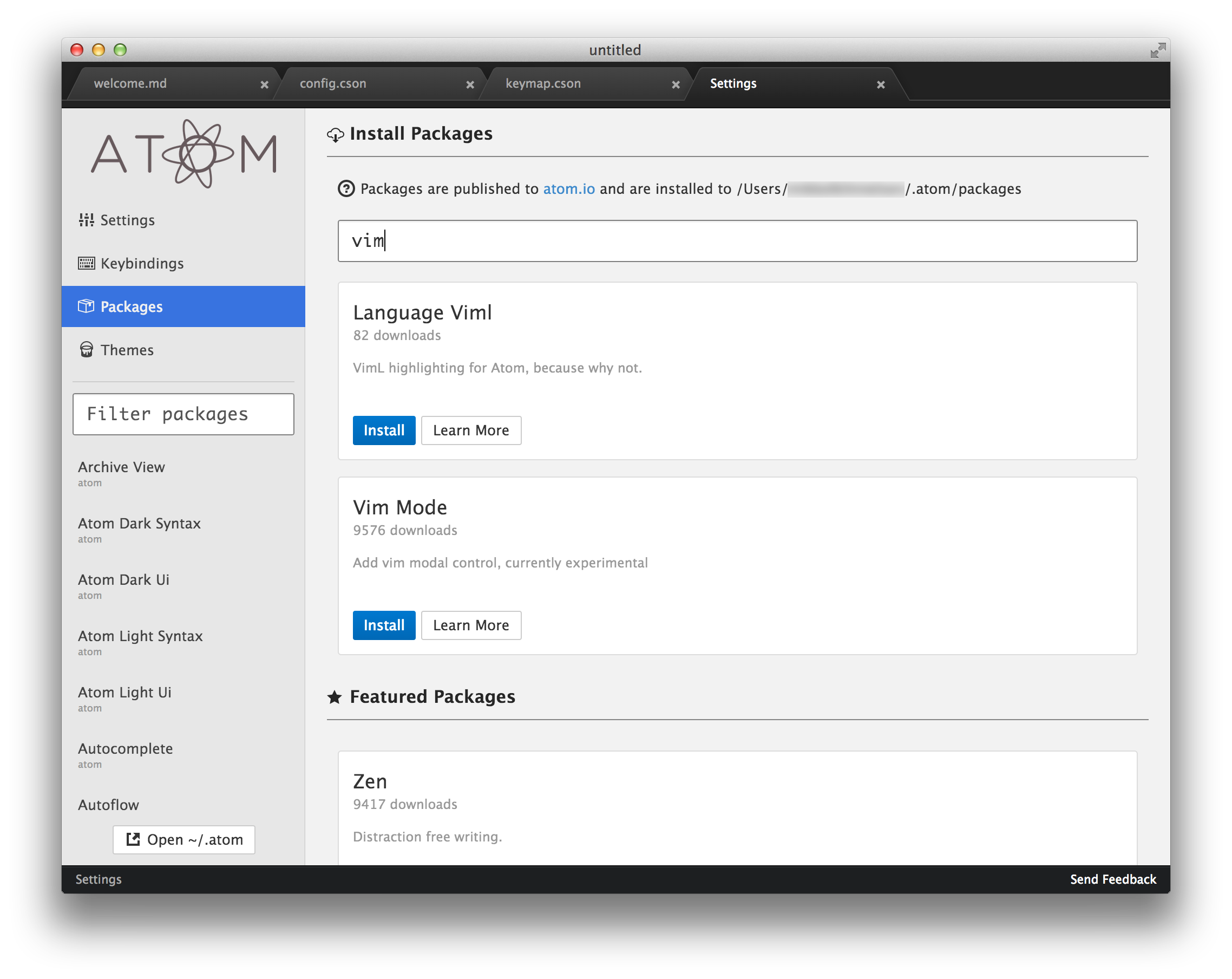Open the Themes section

184,350
